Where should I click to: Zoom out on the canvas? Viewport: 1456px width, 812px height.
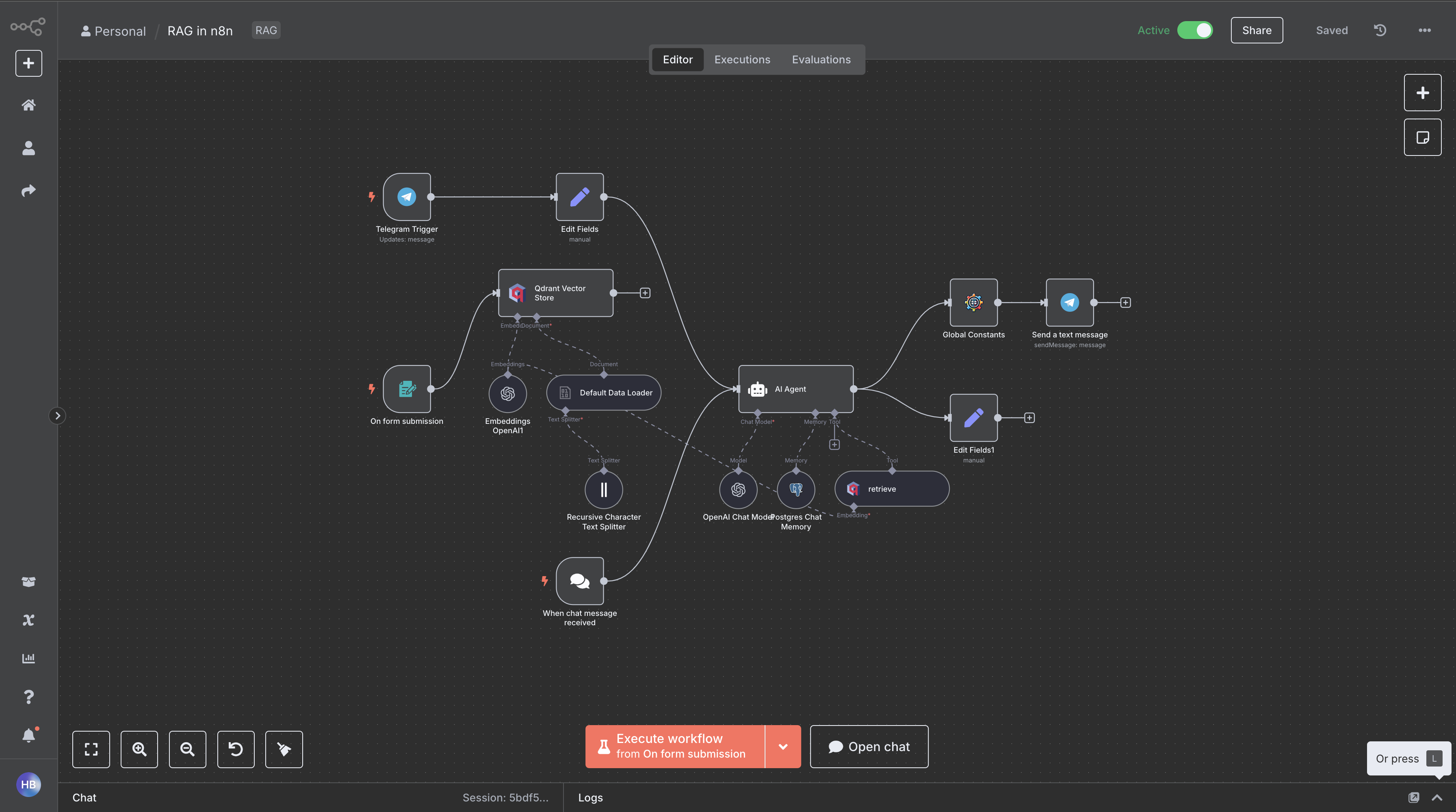coord(187,749)
